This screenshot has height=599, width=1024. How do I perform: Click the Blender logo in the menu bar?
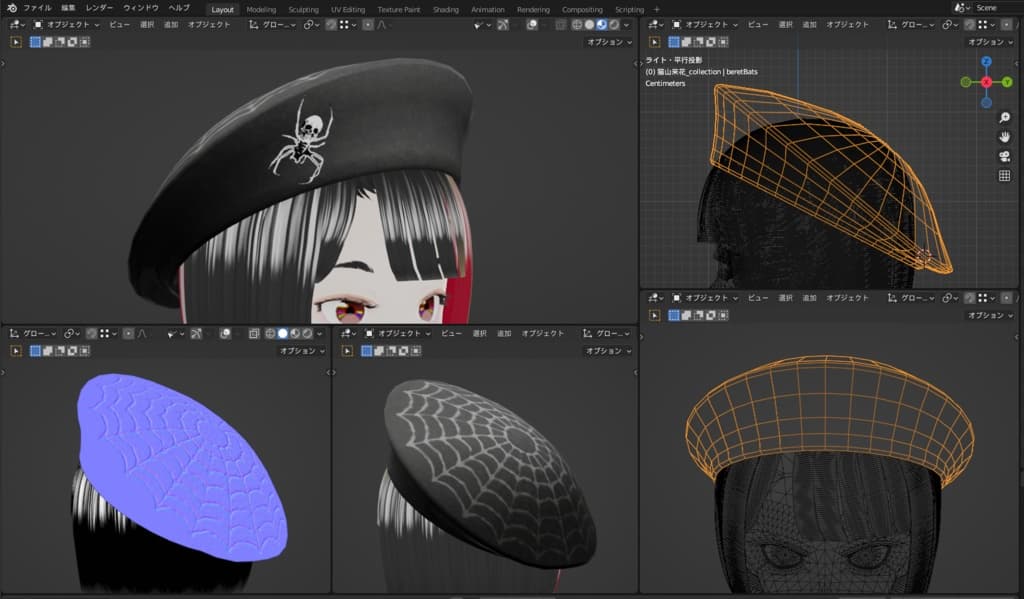[x=11, y=8]
